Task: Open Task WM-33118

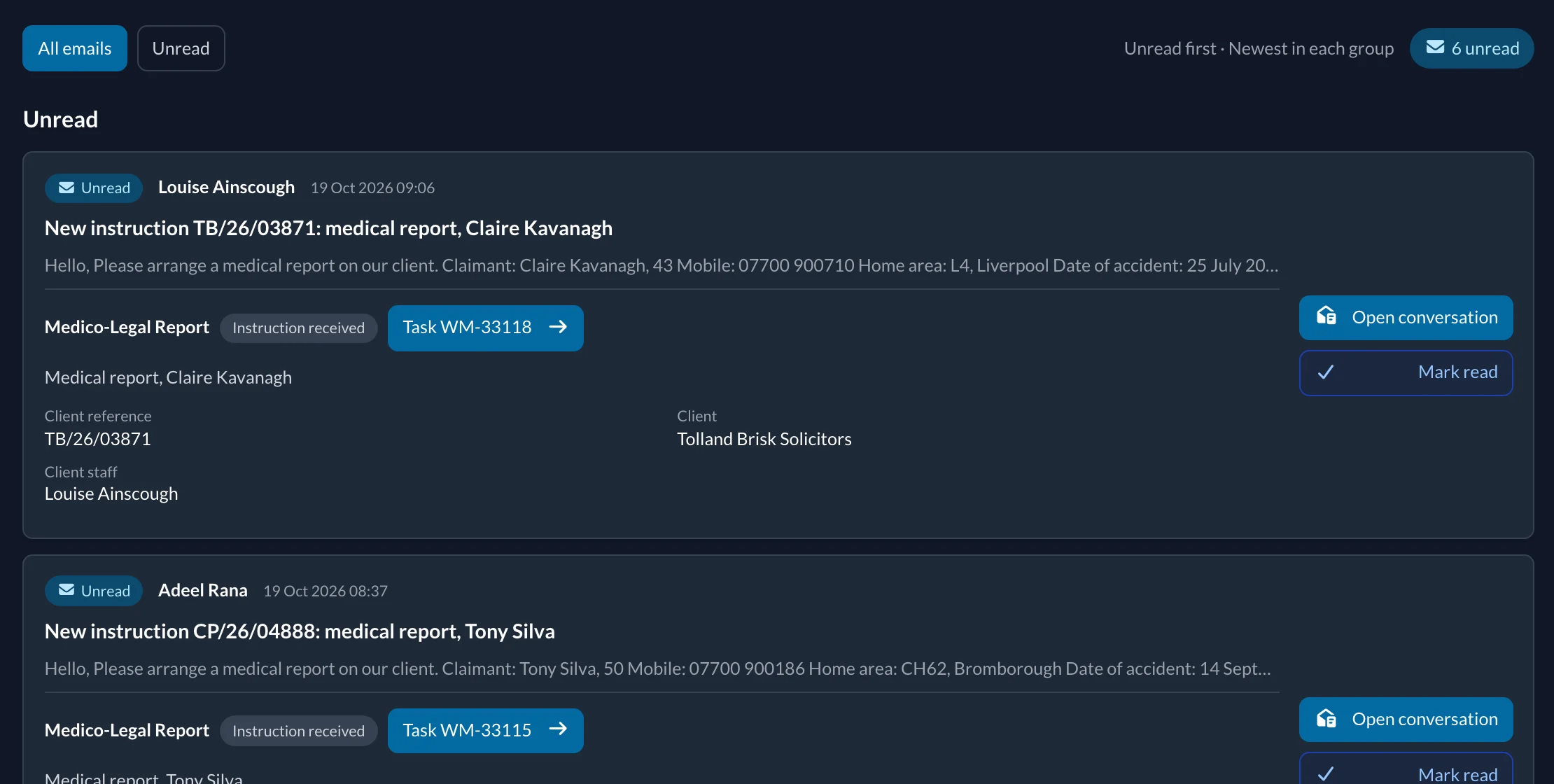Action: [486, 328]
